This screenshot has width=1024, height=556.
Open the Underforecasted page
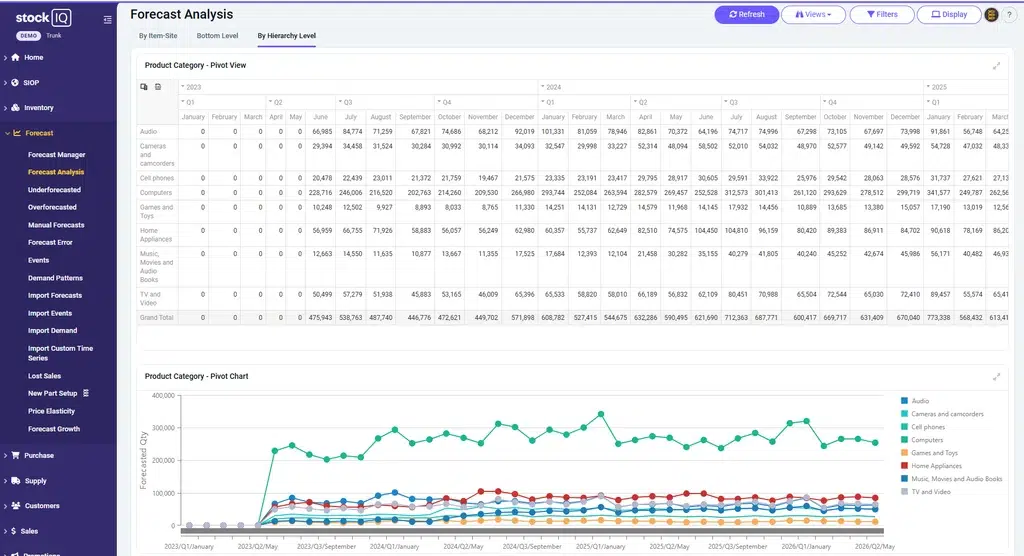pos(54,190)
